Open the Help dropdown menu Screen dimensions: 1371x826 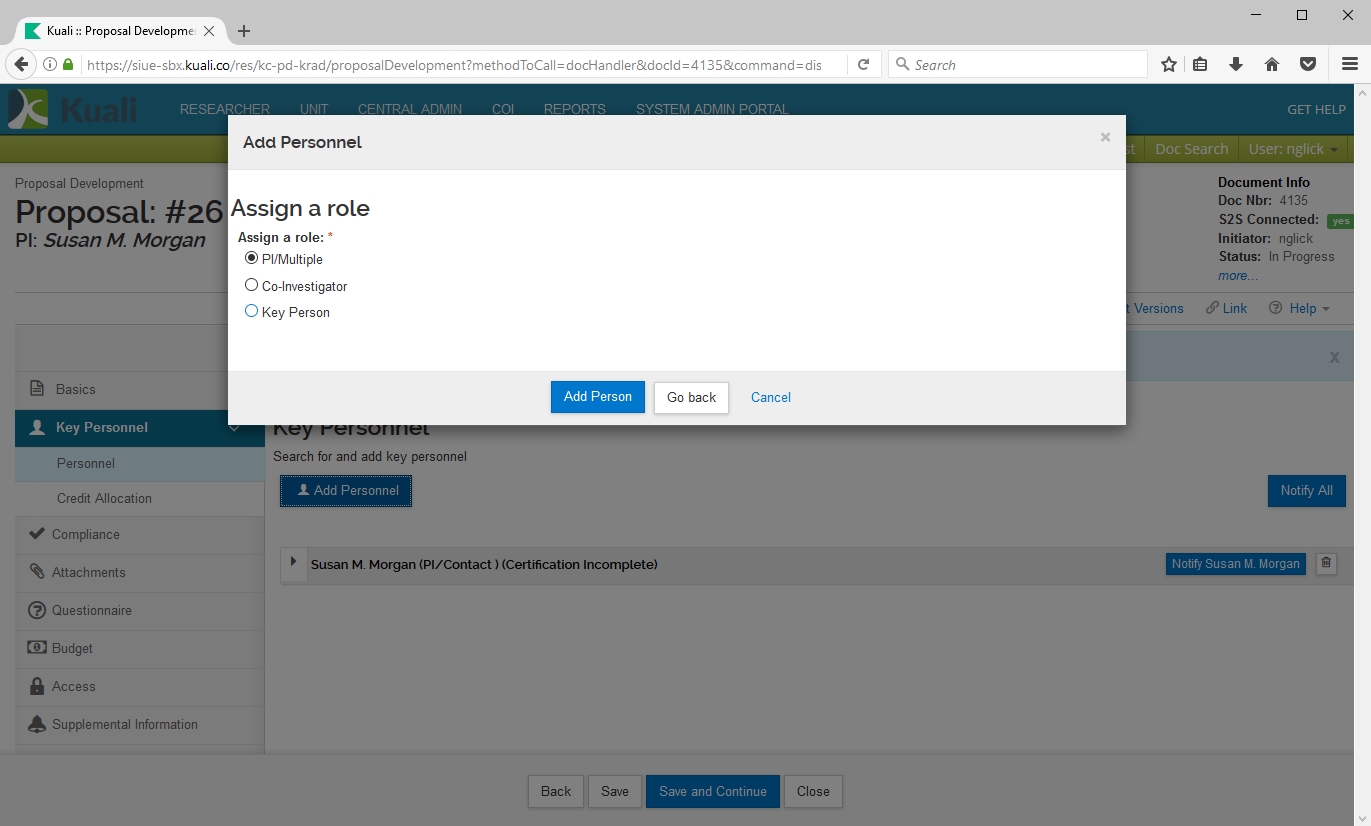pyautogui.click(x=1300, y=308)
